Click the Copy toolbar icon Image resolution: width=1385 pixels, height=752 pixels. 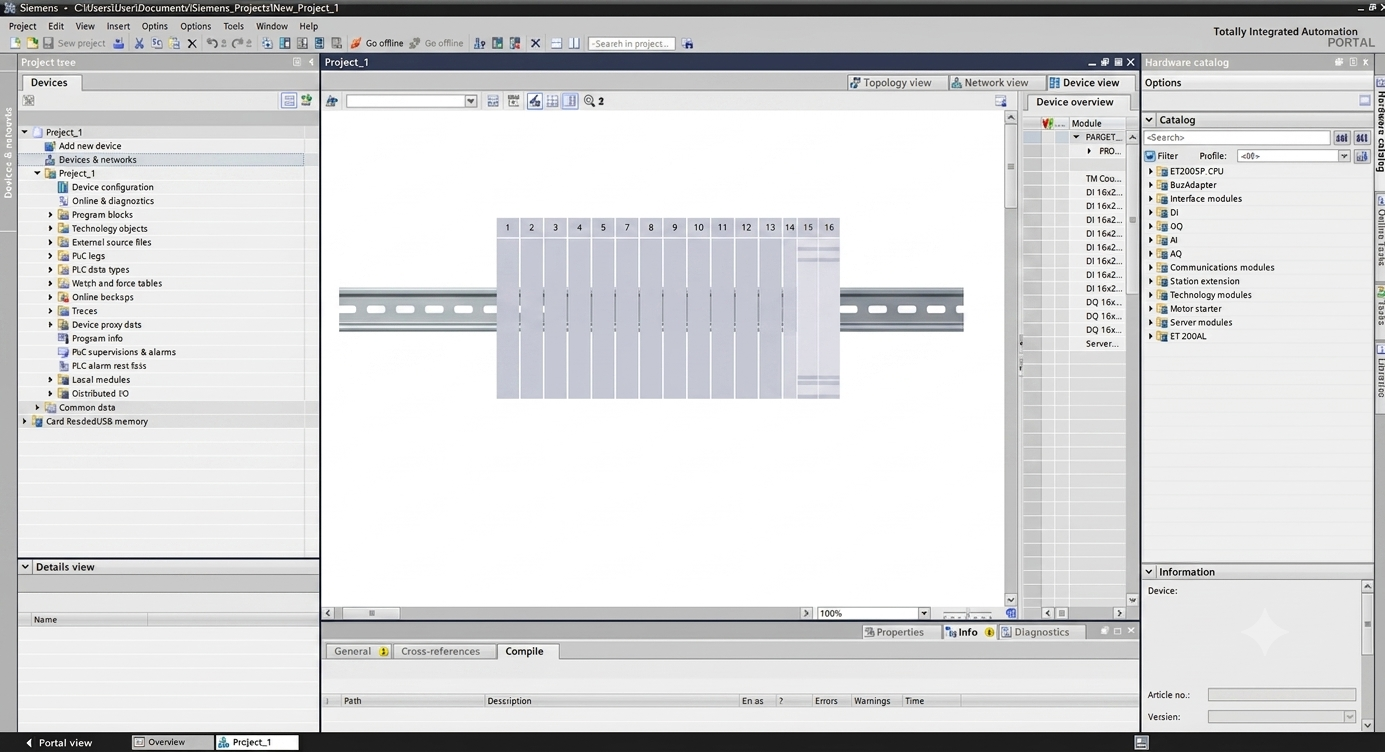click(157, 43)
